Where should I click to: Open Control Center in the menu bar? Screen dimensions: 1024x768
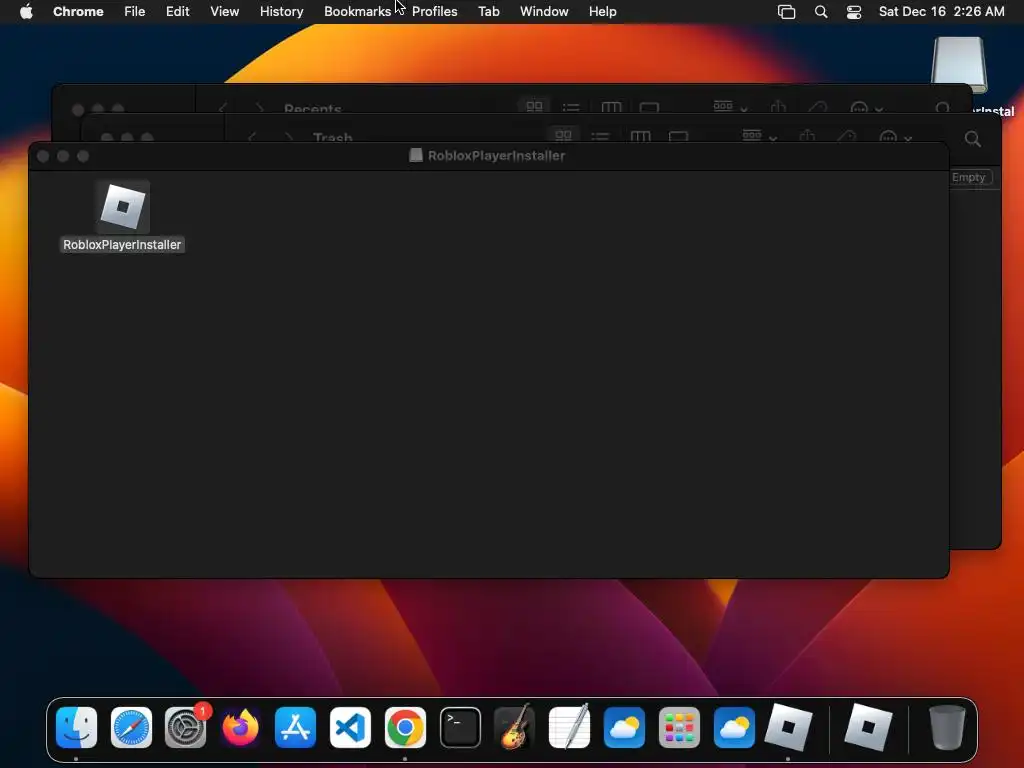tap(854, 12)
